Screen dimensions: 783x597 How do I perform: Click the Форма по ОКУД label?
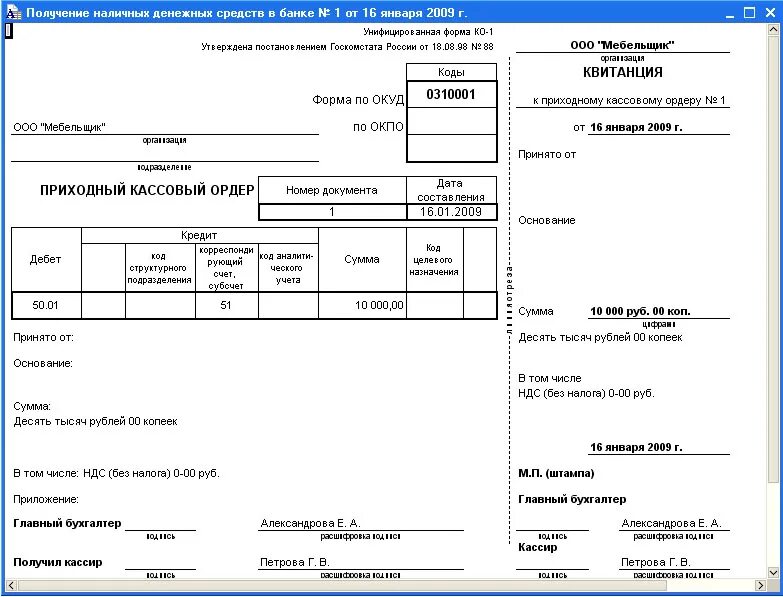(x=358, y=100)
